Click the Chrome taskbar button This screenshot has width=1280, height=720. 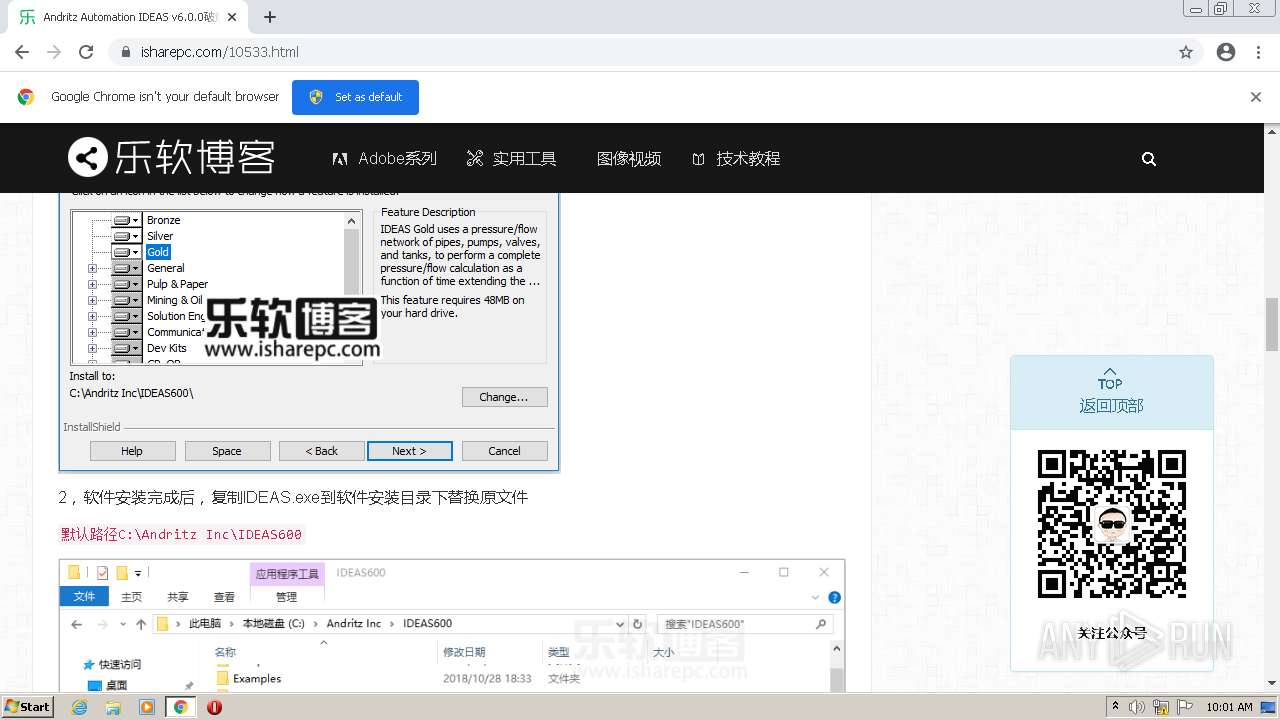click(181, 707)
